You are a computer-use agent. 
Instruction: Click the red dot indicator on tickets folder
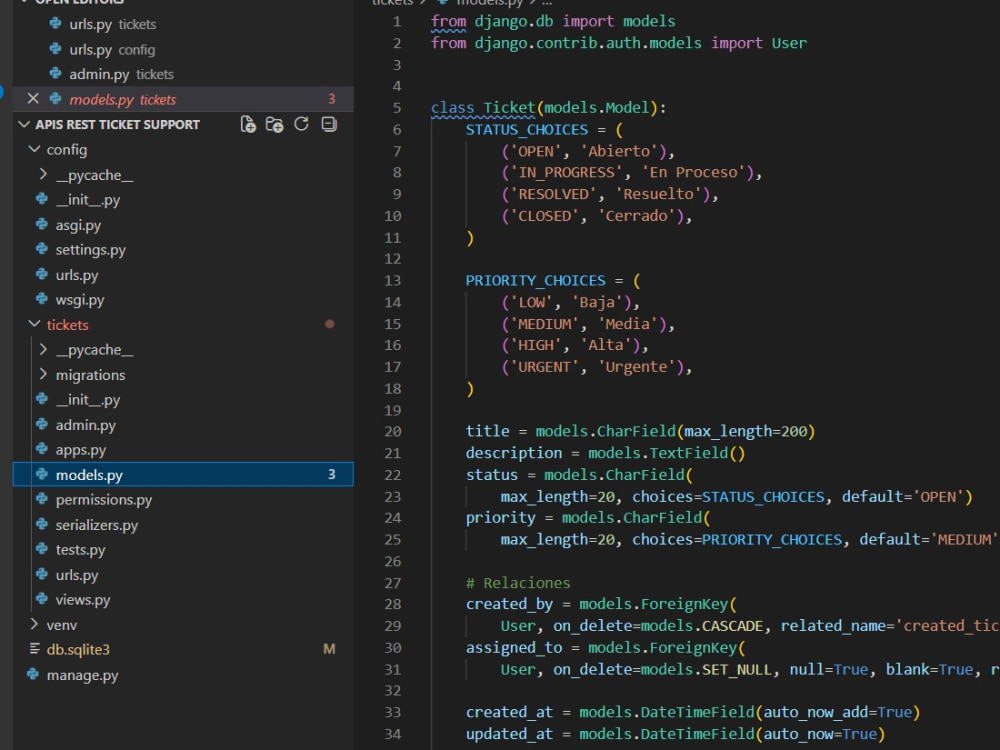pos(330,324)
